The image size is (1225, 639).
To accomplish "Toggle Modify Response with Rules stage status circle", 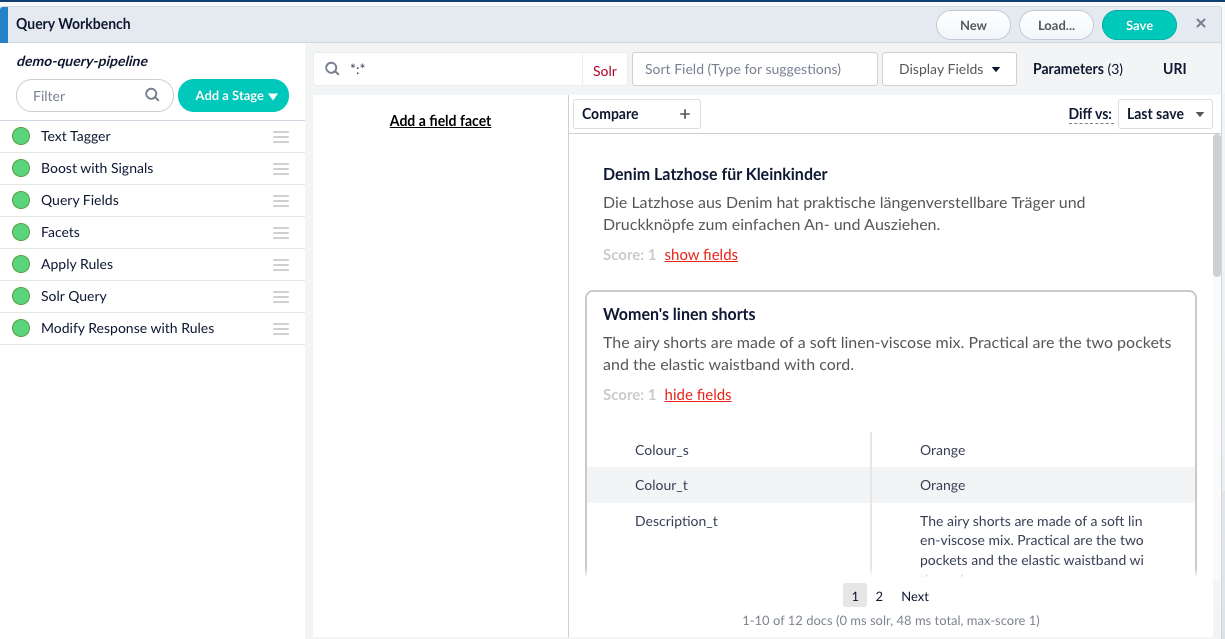I will pos(21,329).
